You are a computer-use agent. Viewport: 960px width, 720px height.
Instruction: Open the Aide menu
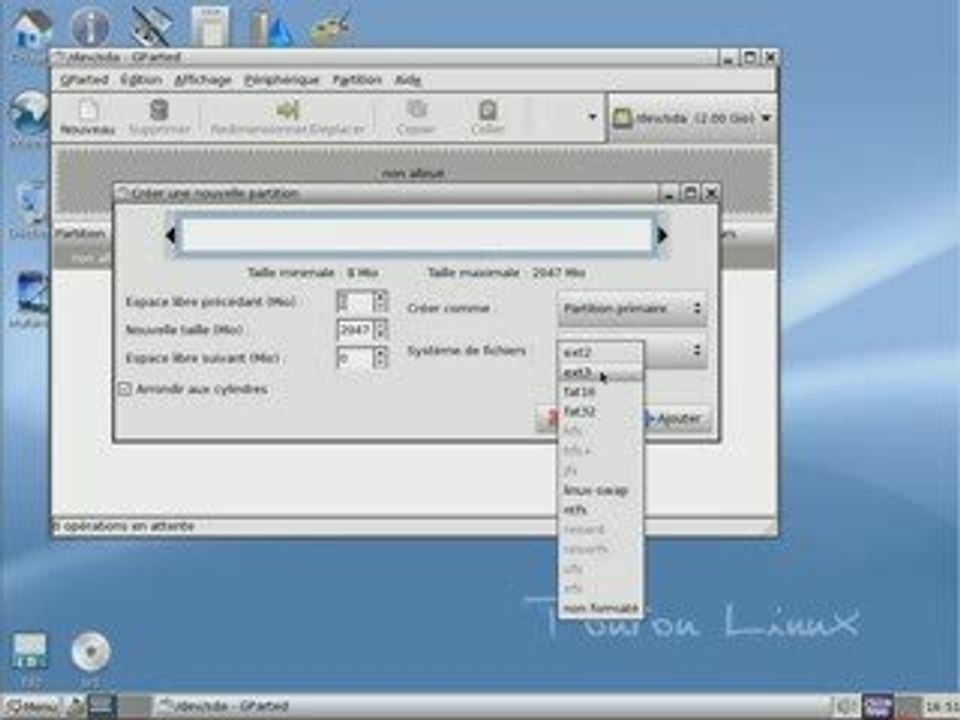[408, 80]
